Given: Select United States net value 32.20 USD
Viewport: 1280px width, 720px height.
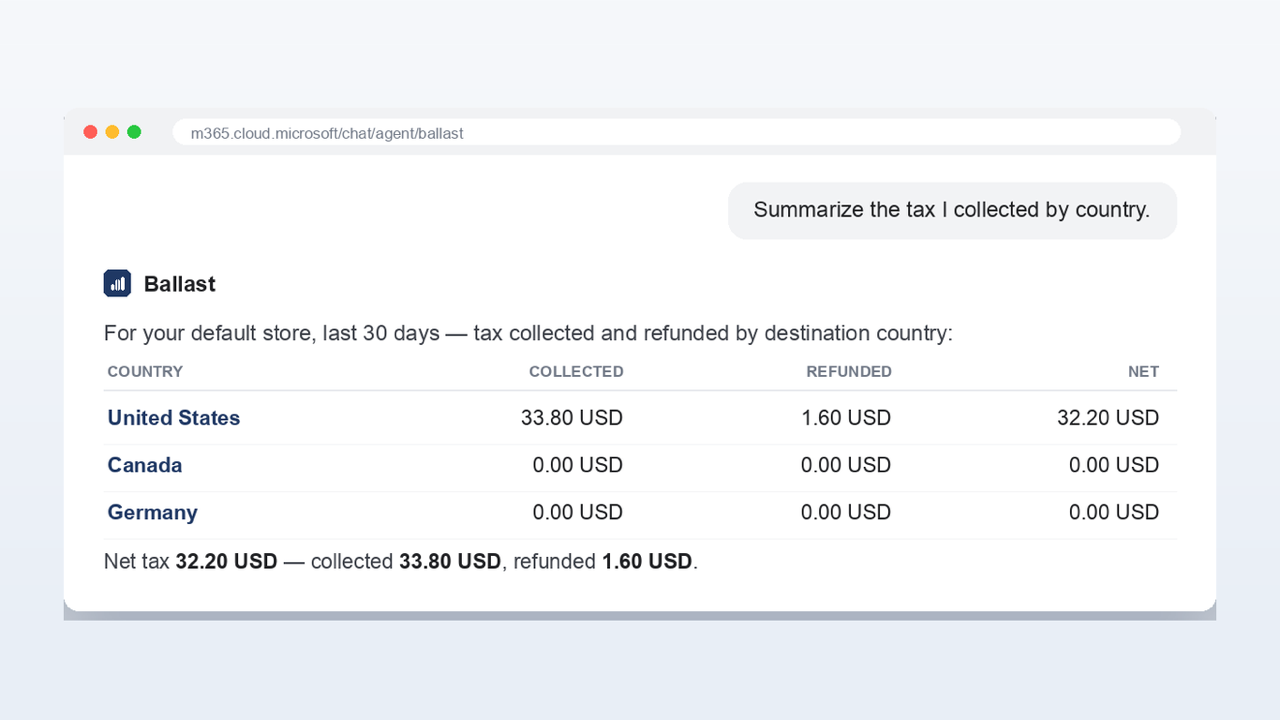Looking at the screenshot, I should point(1108,418).
